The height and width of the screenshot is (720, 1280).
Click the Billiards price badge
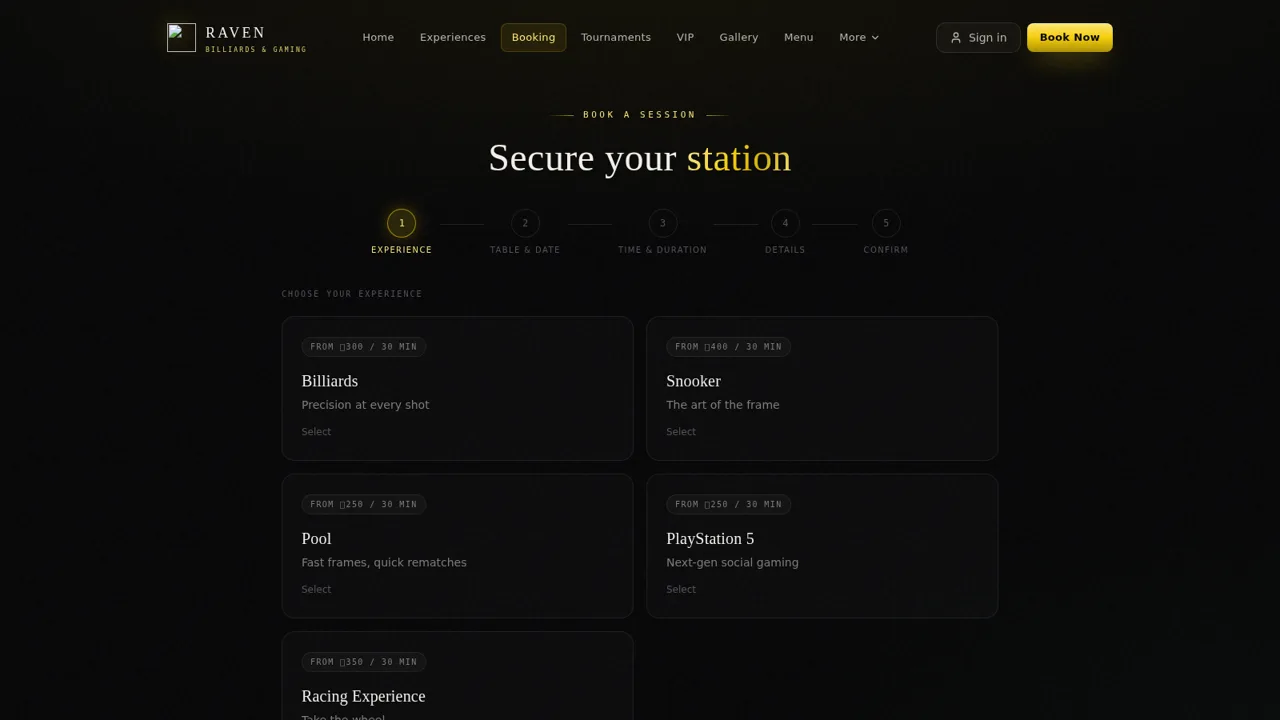364,347
